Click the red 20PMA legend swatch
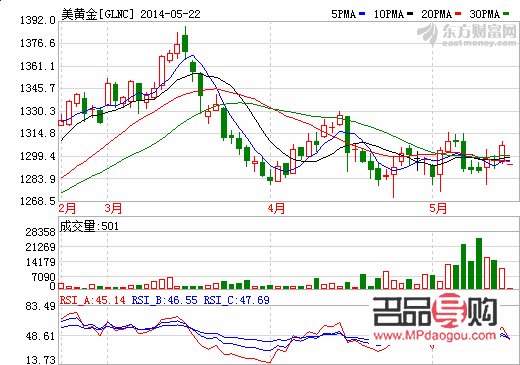This screenshot has height=365, width=520. [x=458, y=14]
